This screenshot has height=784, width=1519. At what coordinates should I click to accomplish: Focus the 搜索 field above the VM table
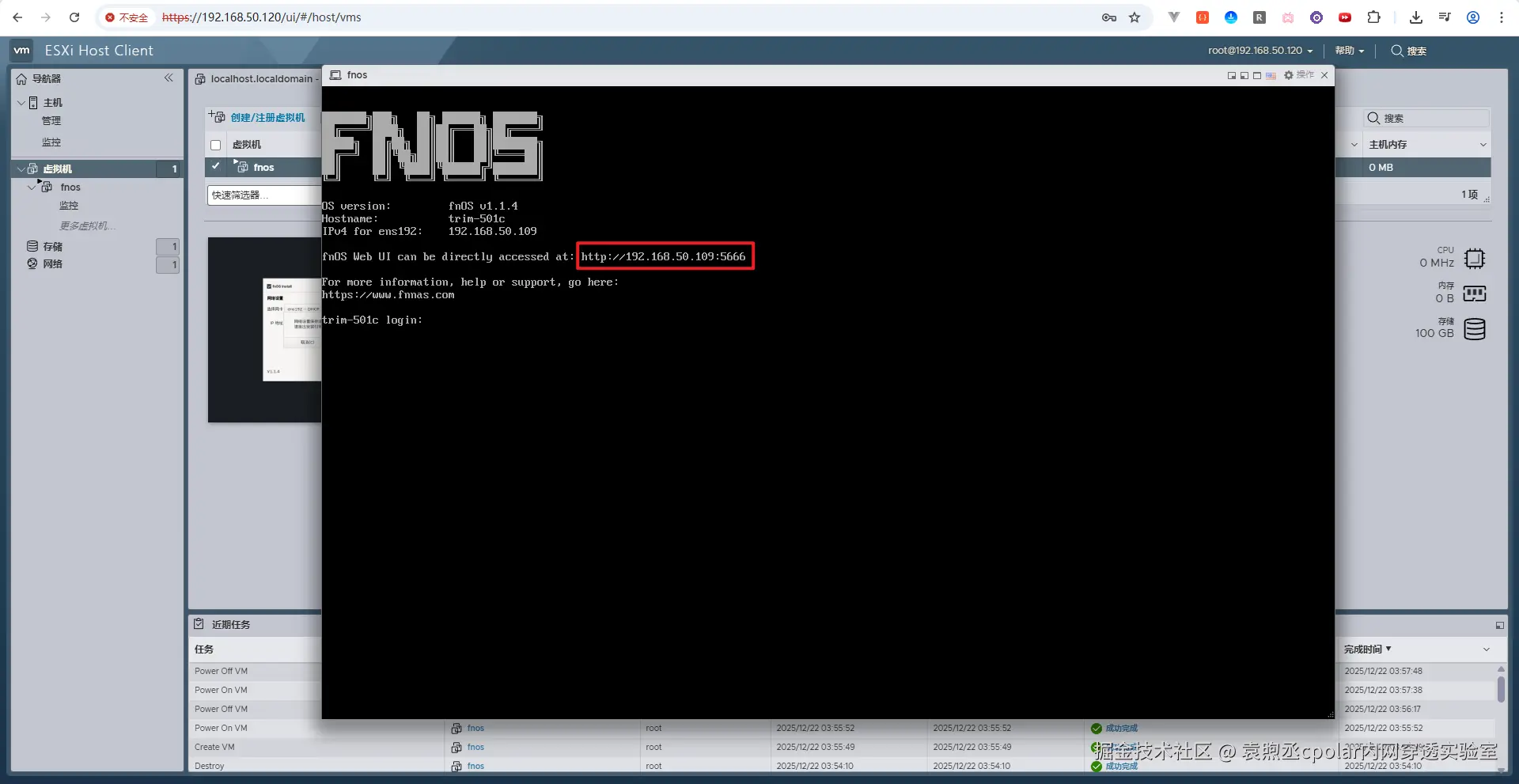(x=1426, y=118)
